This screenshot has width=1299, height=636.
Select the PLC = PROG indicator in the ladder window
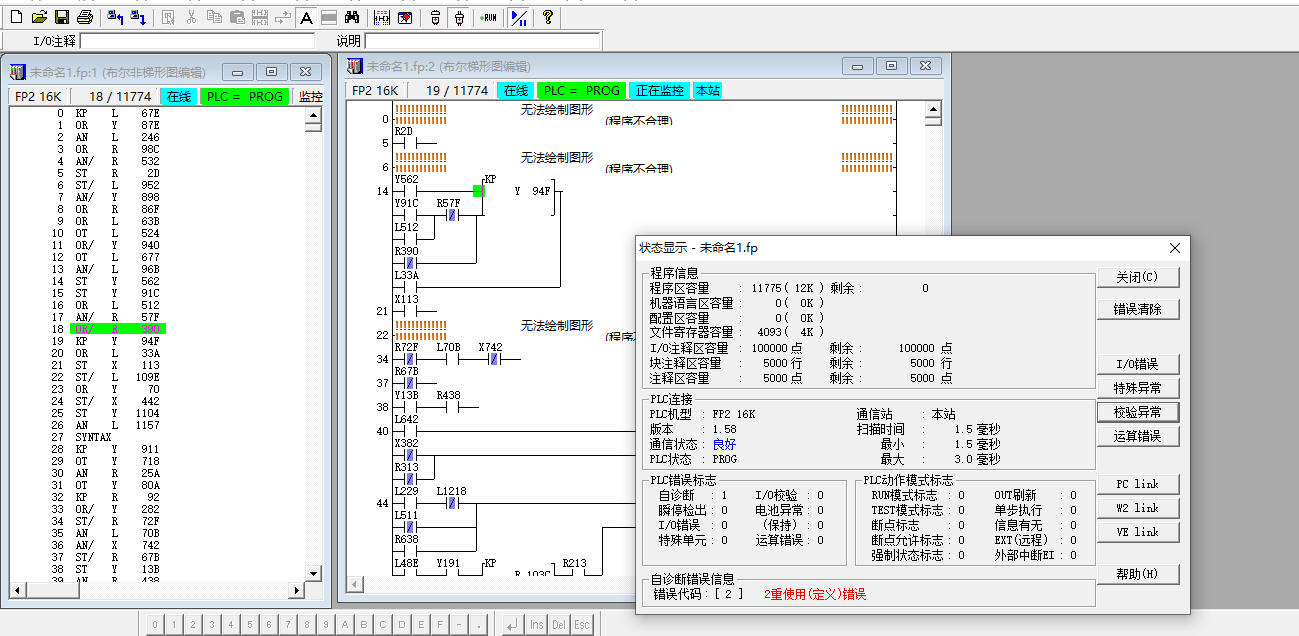click(583, 90)
